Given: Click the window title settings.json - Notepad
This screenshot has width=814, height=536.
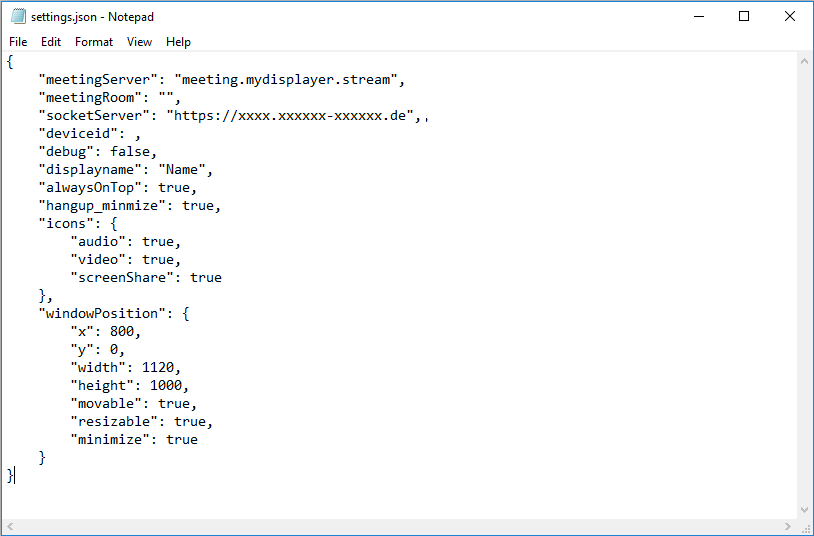Looking at the screenshot, I should tap(92, 17).
